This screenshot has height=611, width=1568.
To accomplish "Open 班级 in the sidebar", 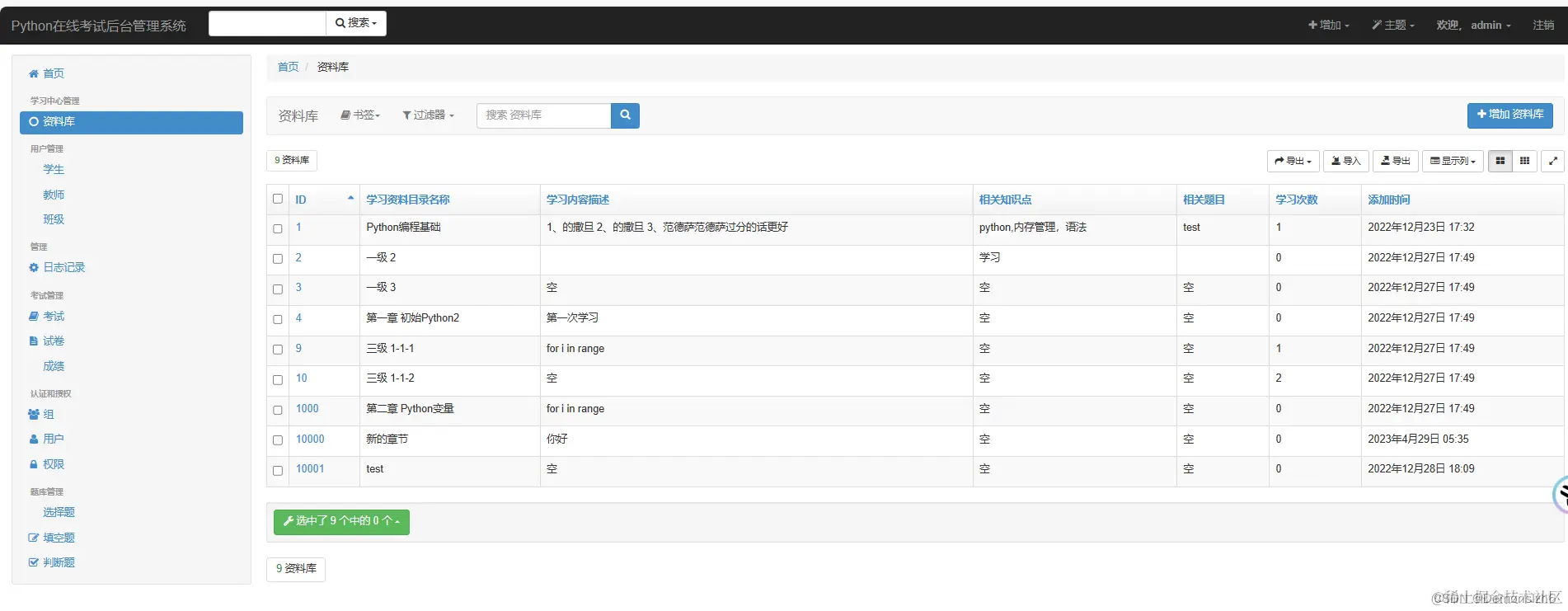I will coord(54,219).
